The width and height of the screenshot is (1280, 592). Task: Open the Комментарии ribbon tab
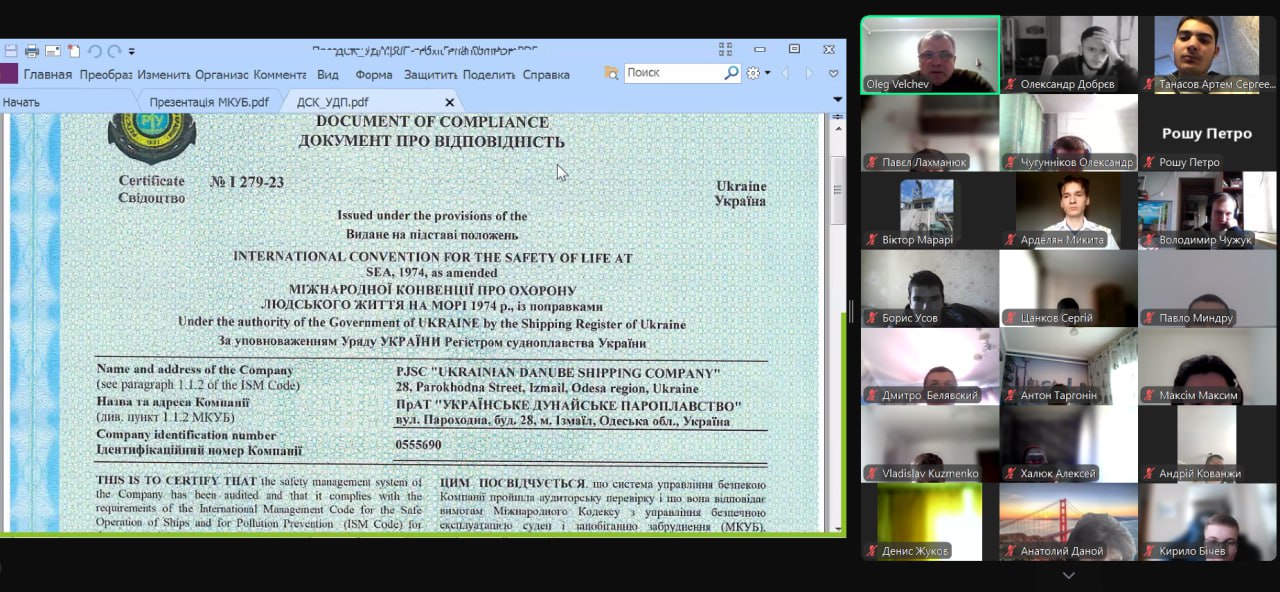tap(280, 74)
